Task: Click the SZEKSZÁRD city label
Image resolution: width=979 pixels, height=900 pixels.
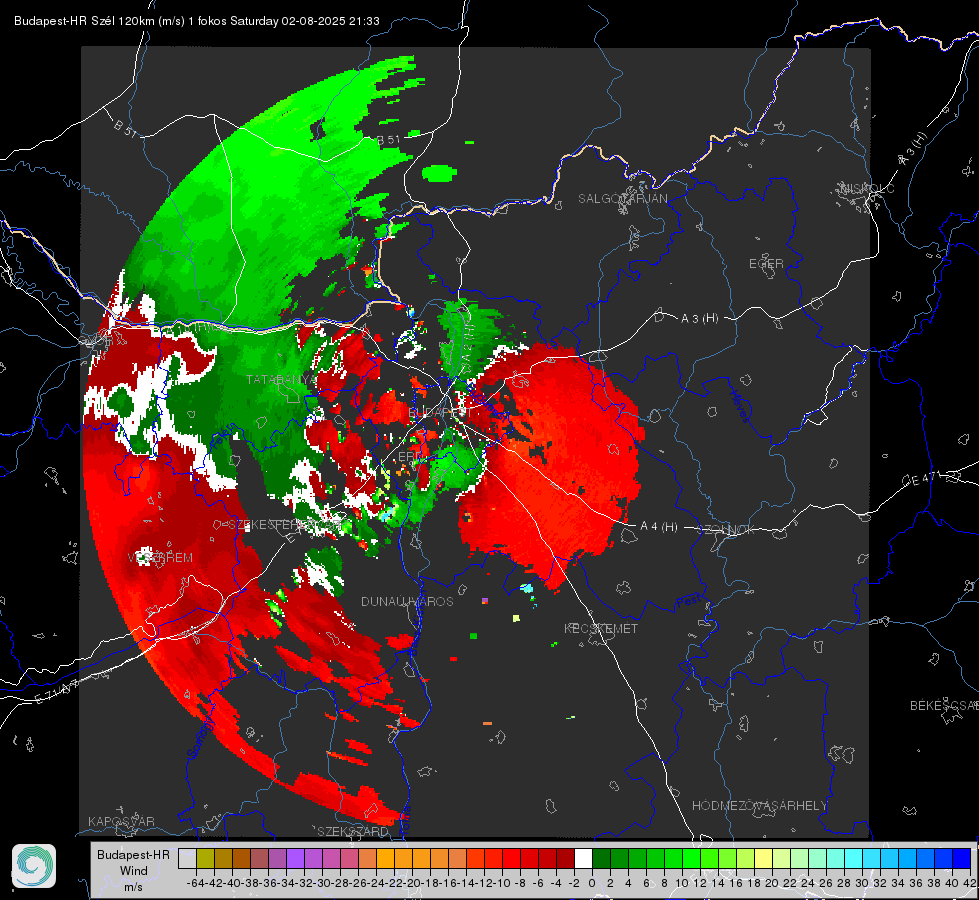Action: pos(353,831)
